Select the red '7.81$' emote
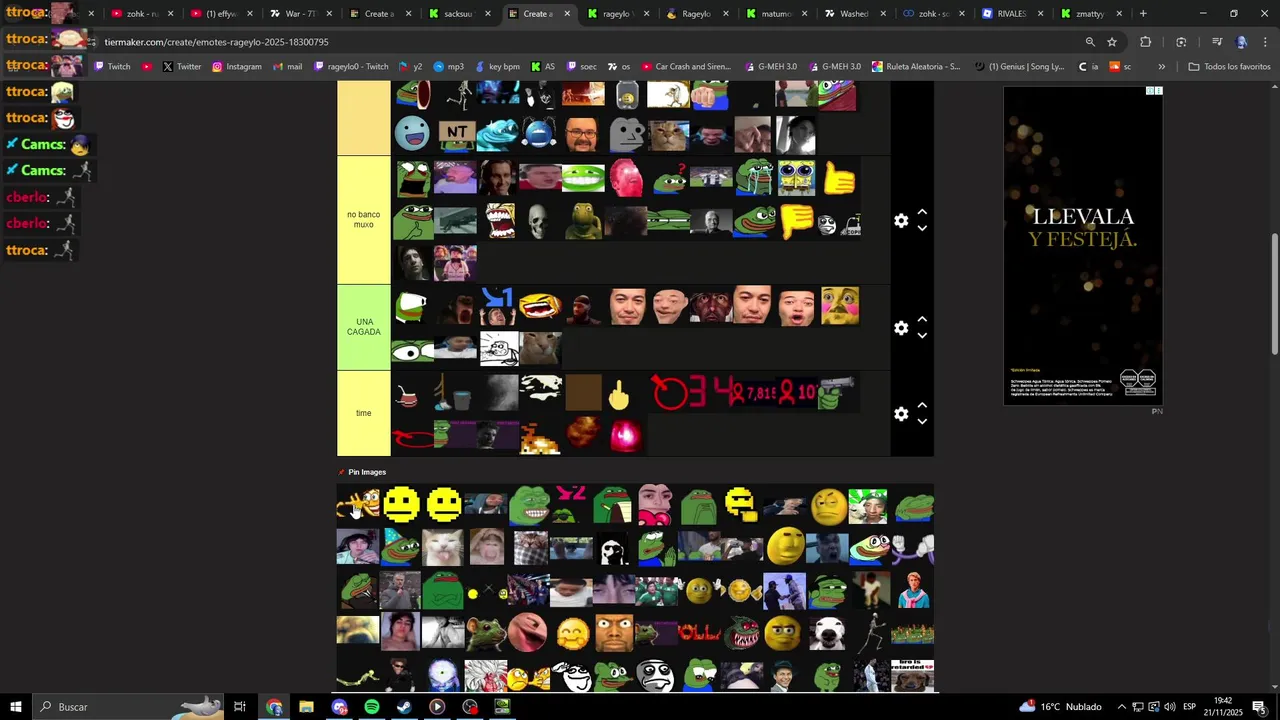 click(x=755, y=393)
